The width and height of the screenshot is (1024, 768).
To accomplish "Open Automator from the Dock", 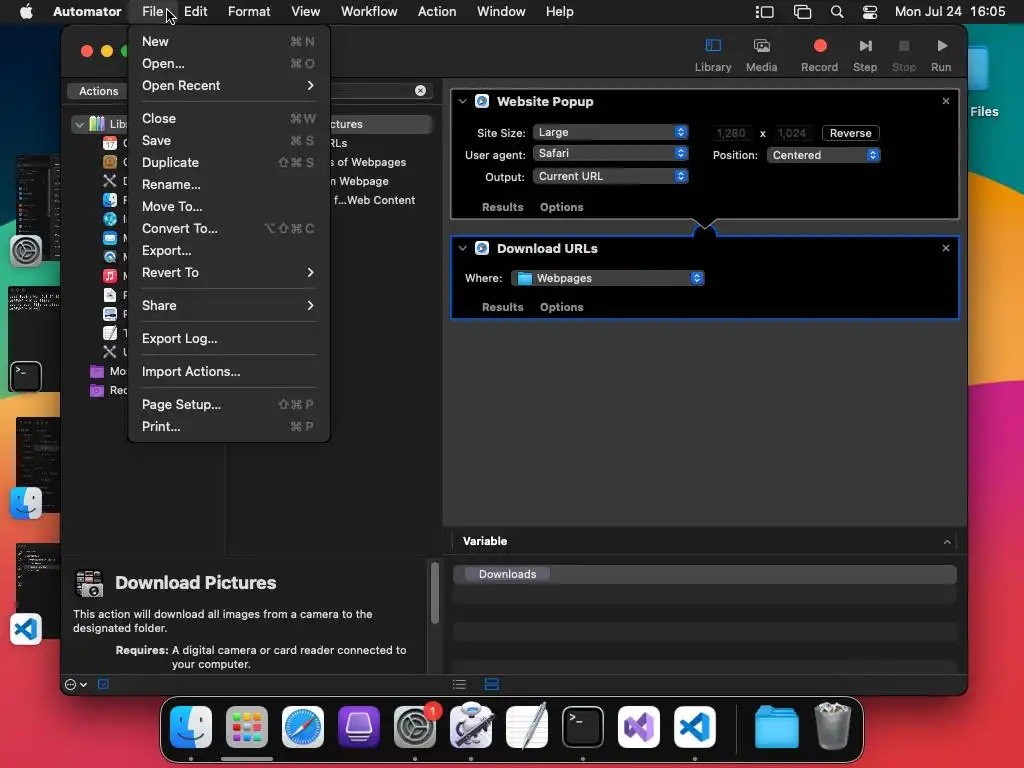I will [x=471, y=727].
